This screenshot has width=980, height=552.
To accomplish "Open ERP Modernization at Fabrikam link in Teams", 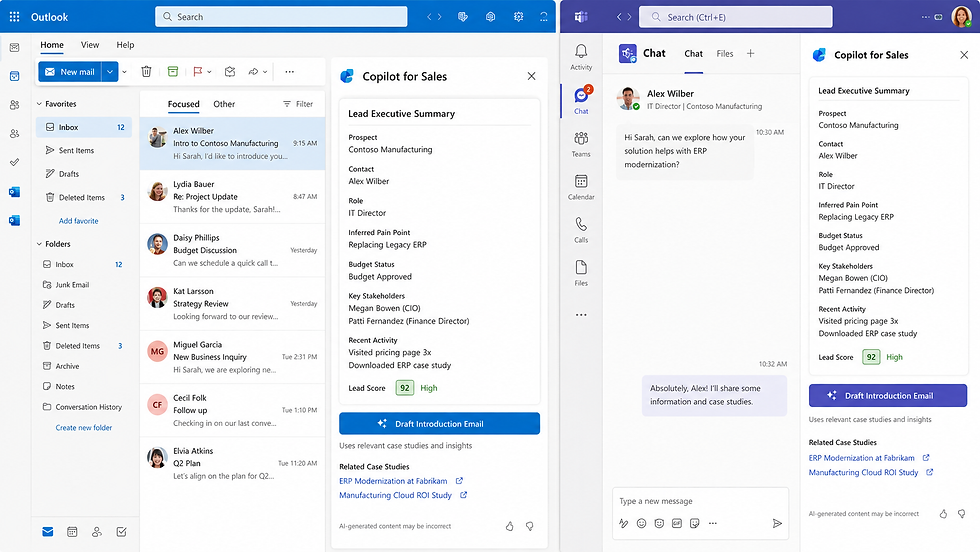I will tap(861, 458).
